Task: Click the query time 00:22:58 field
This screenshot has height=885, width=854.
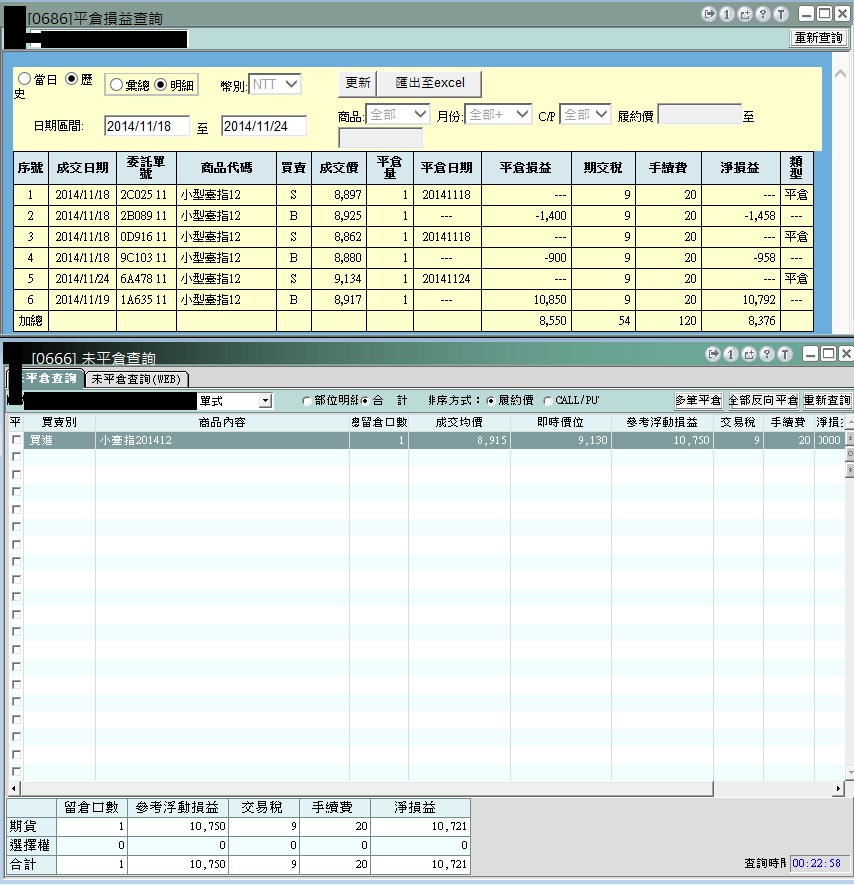Action: 819,863
